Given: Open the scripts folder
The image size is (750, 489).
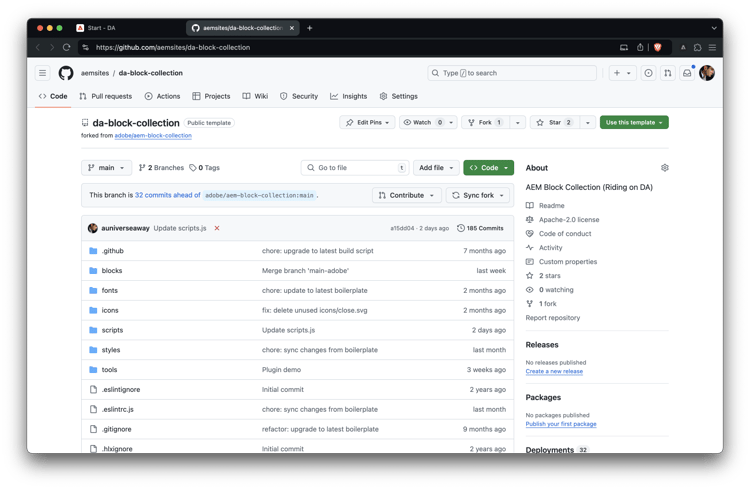Looking at the screenshot, I should pyautogui.click(x=112, y=330).
